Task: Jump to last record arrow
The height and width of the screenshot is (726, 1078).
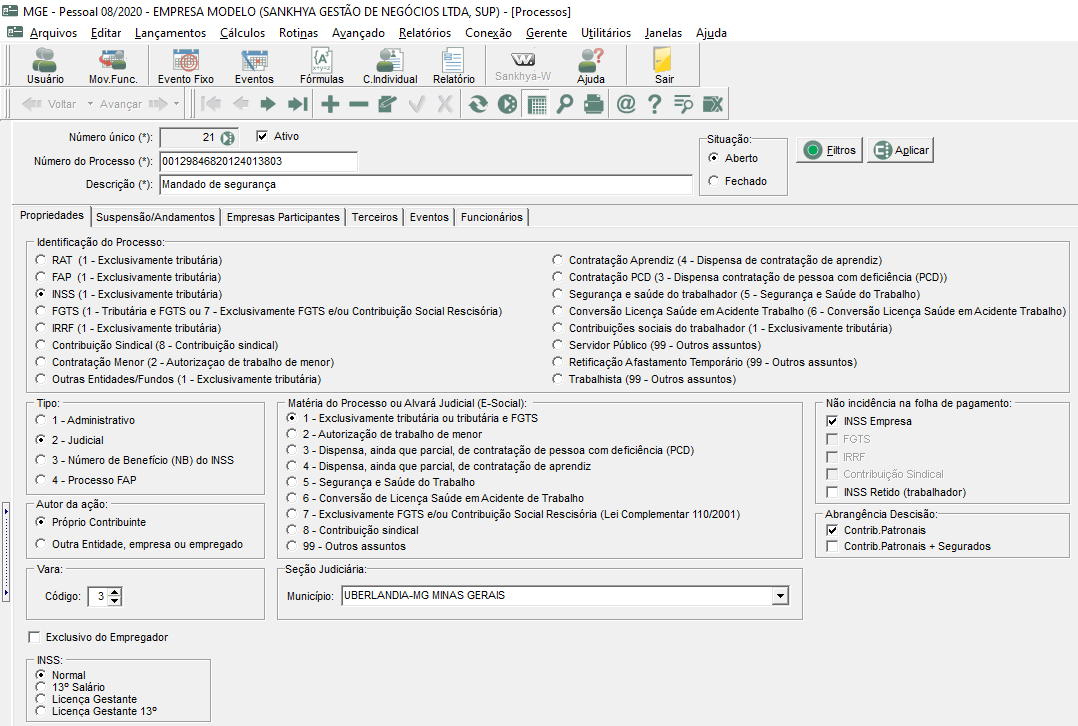Action: [x=298, y=104]
